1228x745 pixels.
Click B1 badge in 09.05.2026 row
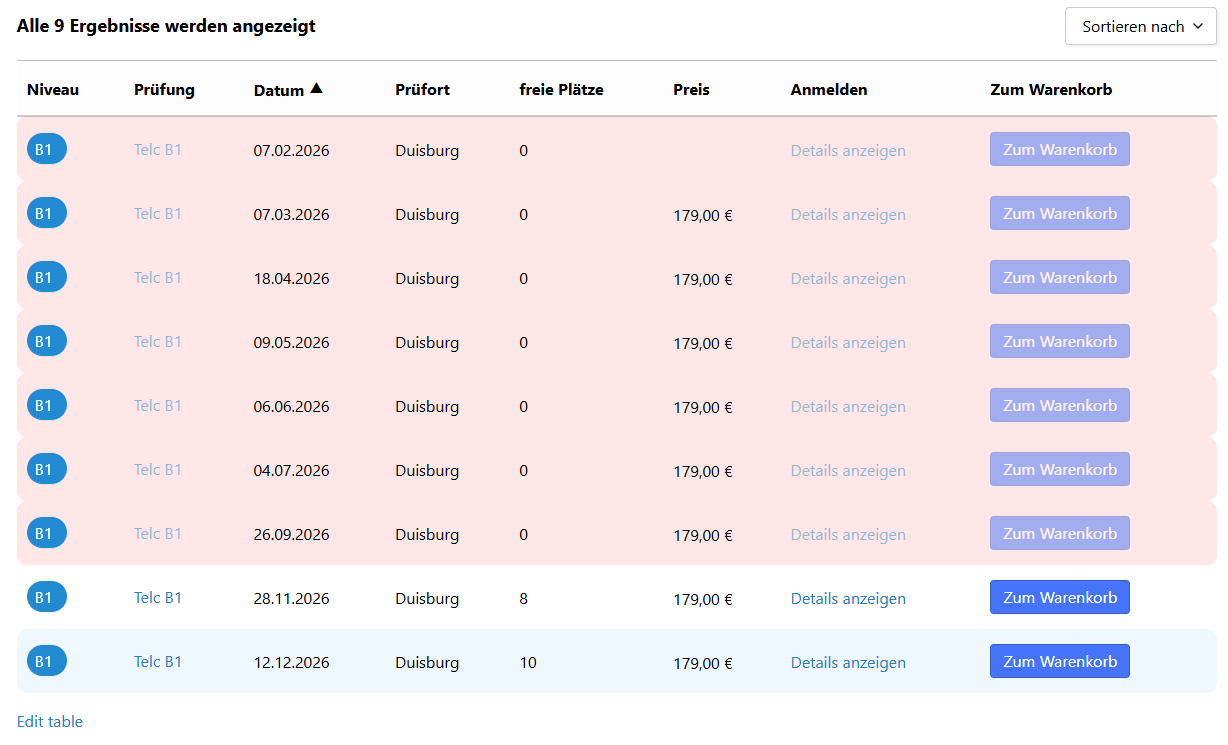tap(47, 341)
